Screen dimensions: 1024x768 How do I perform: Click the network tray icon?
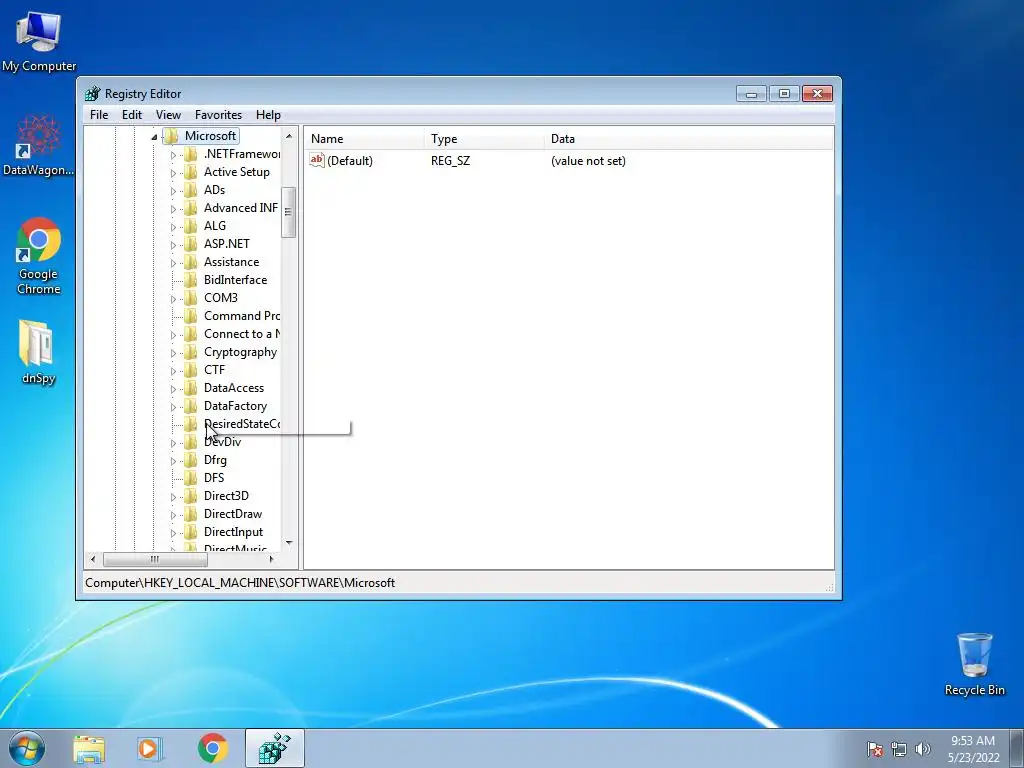pyautogui.click(x=899, y=749)
